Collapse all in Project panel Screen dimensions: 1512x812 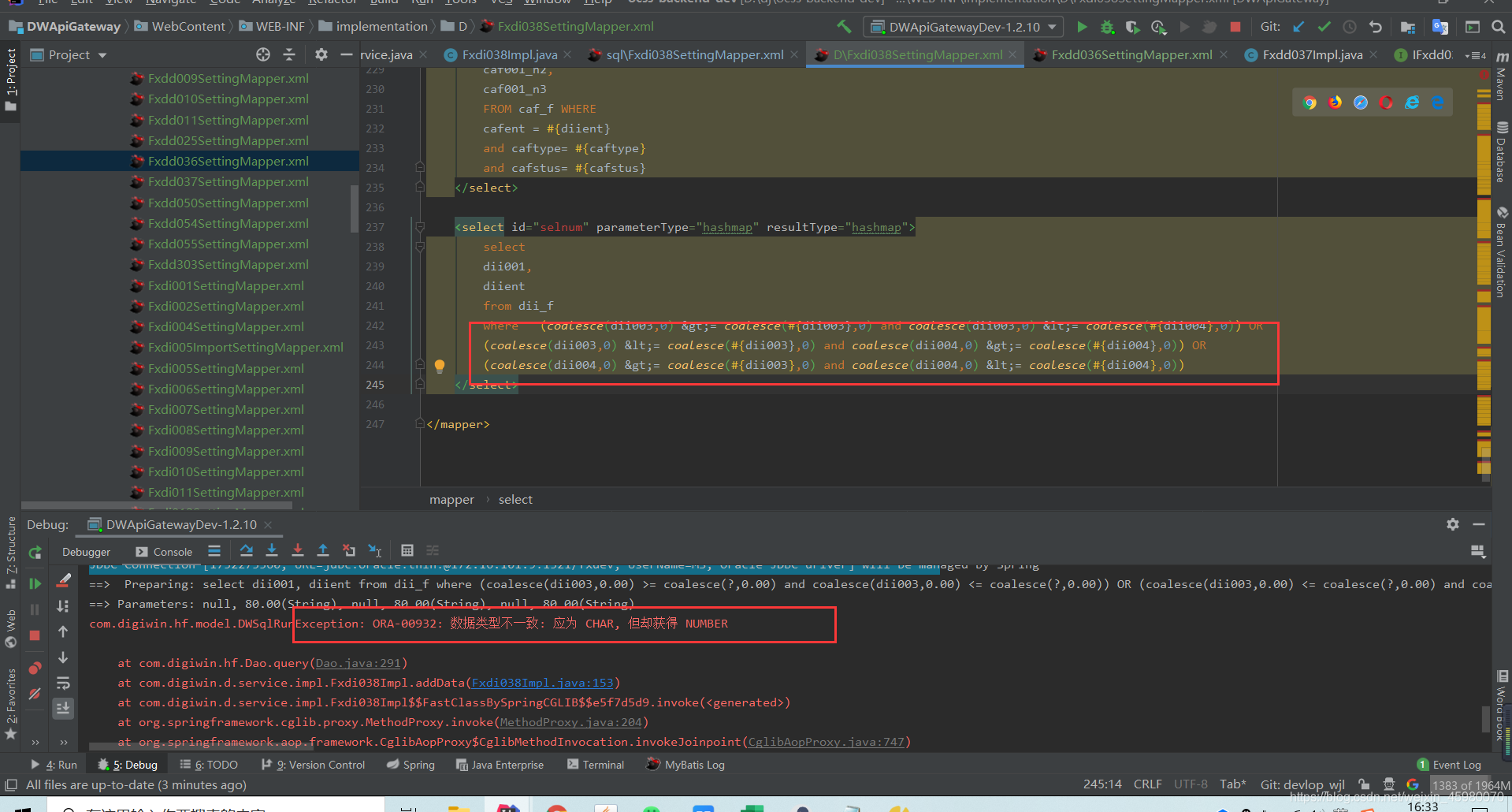(289, 54)
